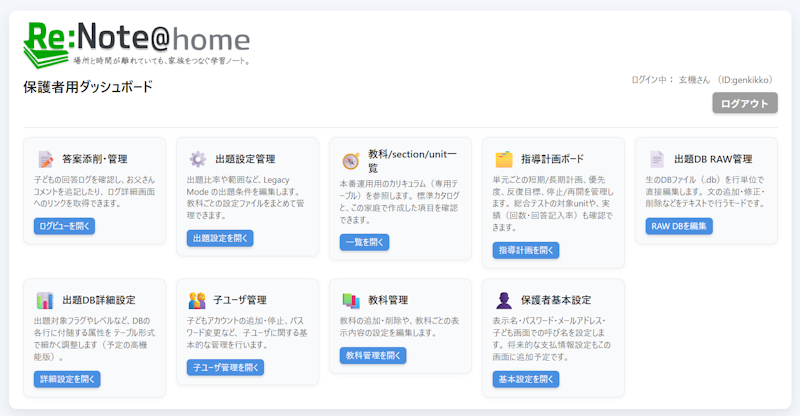This screenshot has width=800, height=416.
Task: Click the people icon for 子ユーザ管理
Action: [197, 301]
